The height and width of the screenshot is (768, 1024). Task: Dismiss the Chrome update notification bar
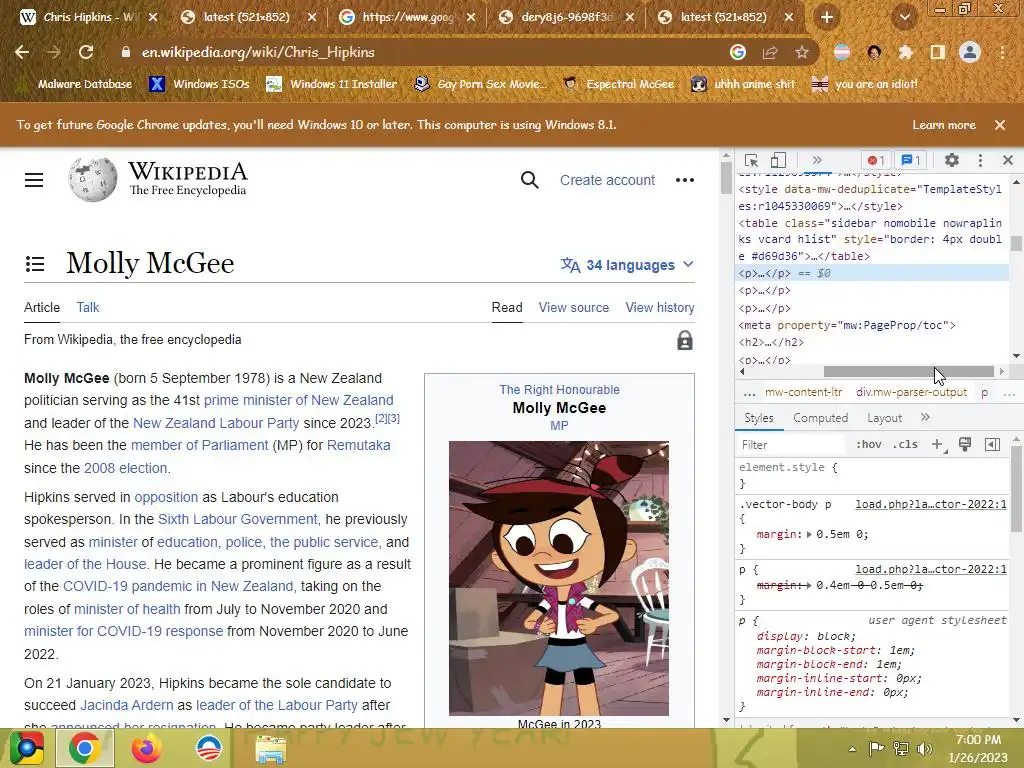(1000, 125)
